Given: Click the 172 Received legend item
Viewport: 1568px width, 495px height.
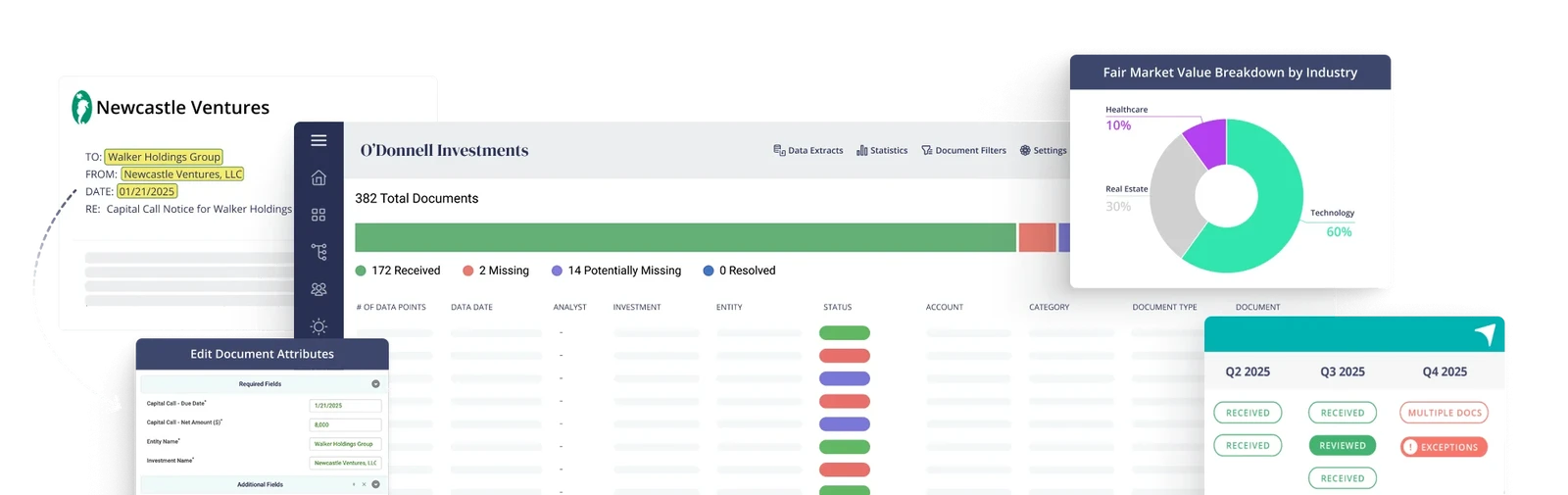Looking at the screenshot, I should click(398, 271).
